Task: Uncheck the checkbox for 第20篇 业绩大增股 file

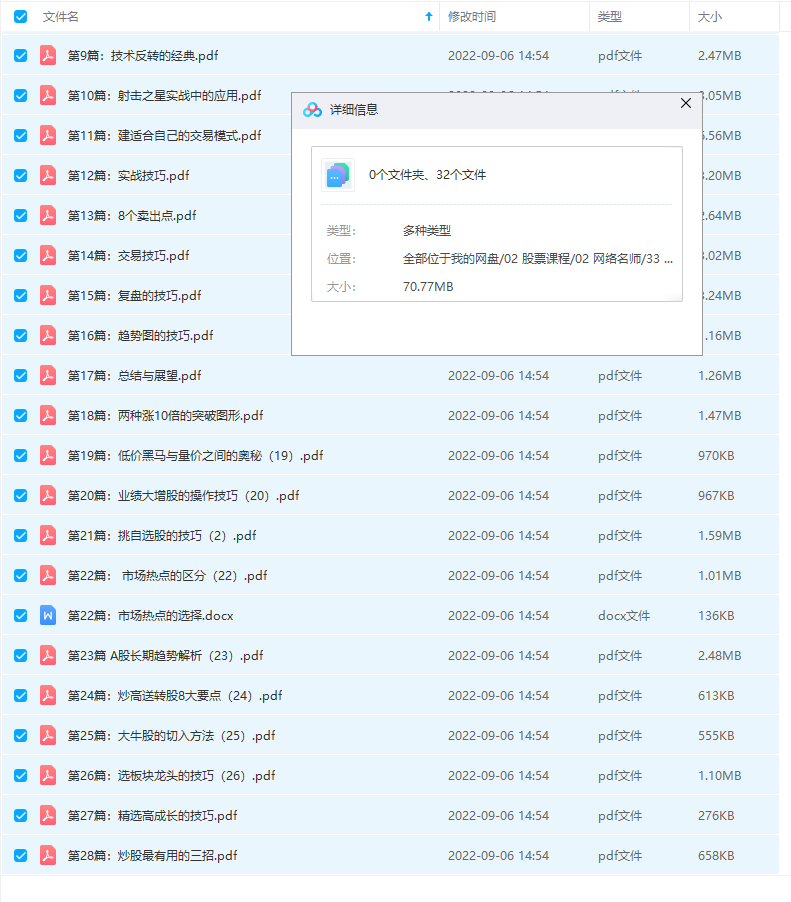Action: pos(20,495)
